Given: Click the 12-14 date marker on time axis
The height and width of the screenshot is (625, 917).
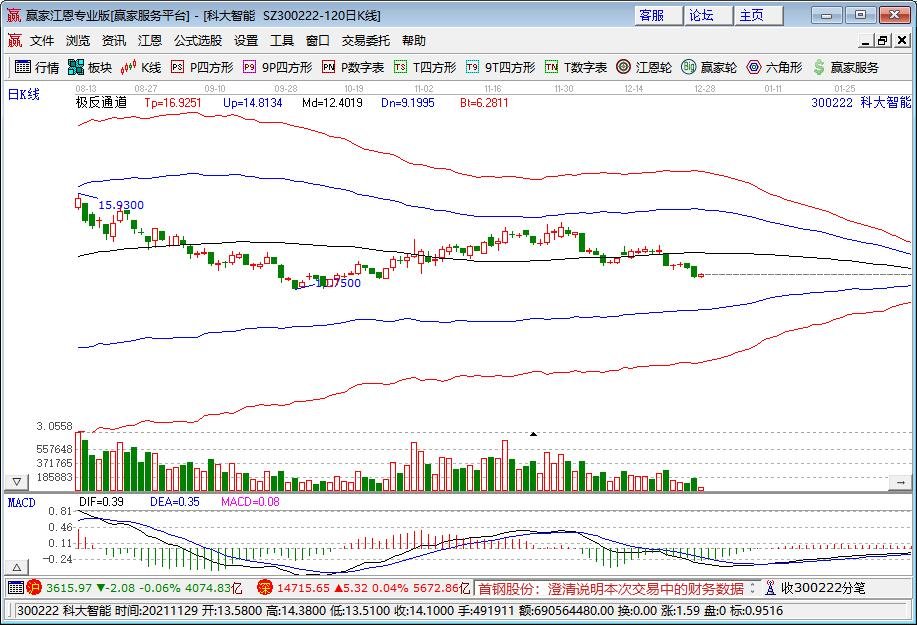Looking at the screenshot, I should 633,89.
